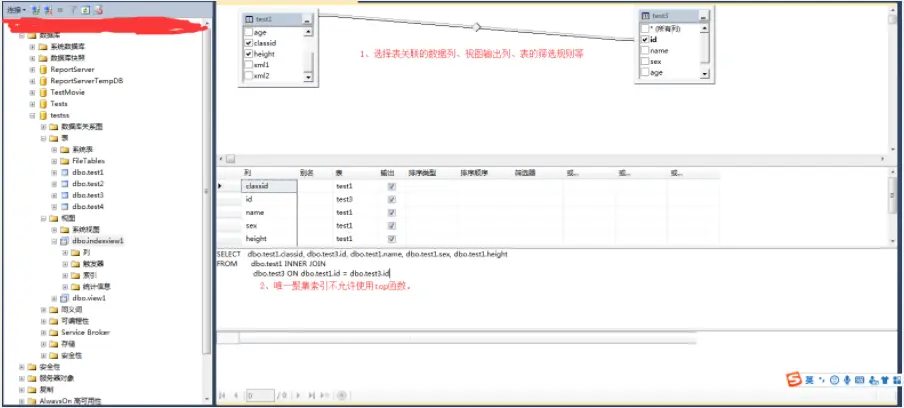
Task: Go to first record in results navigator
Action: coord(222,395)
